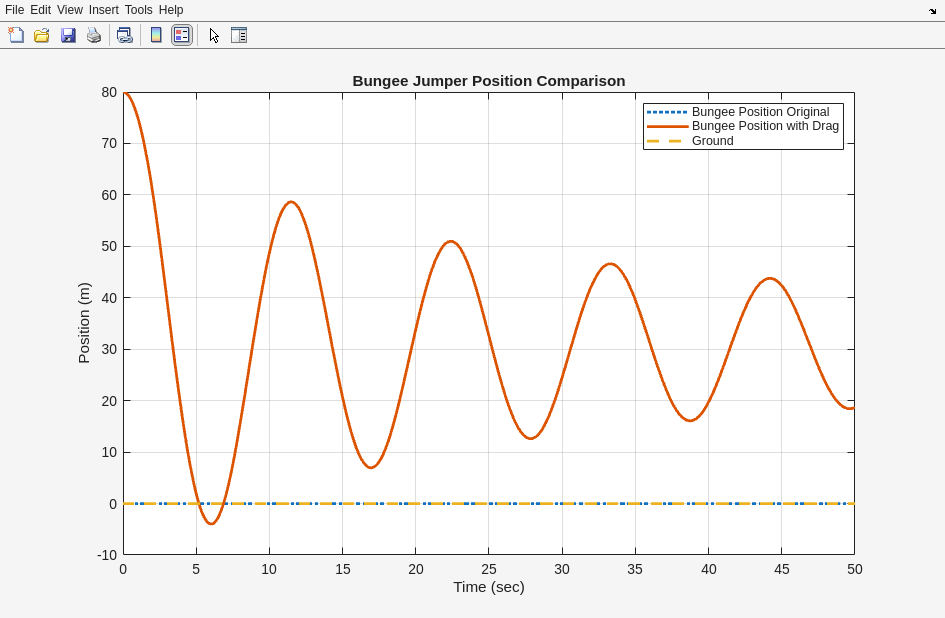Click the Link Plot toolbar icon

click(x=124, y=35)
